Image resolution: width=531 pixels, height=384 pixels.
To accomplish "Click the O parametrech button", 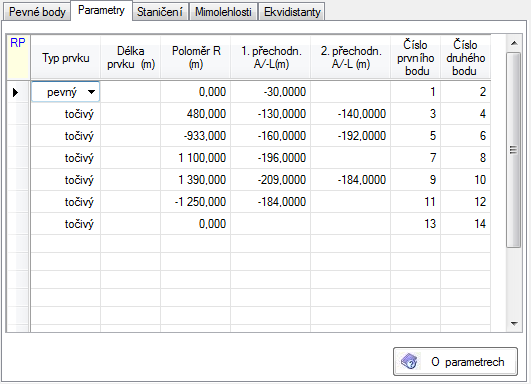I will coord(455,362).
